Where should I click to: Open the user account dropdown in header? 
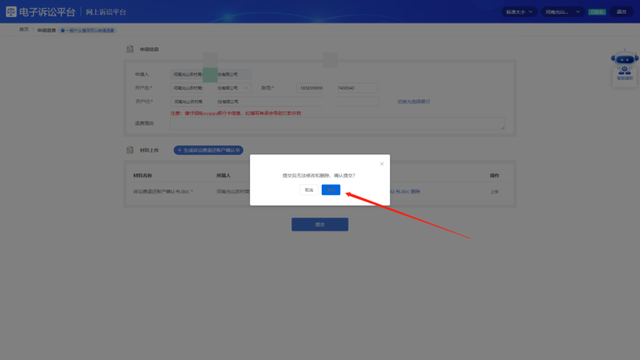click(562, 12)
